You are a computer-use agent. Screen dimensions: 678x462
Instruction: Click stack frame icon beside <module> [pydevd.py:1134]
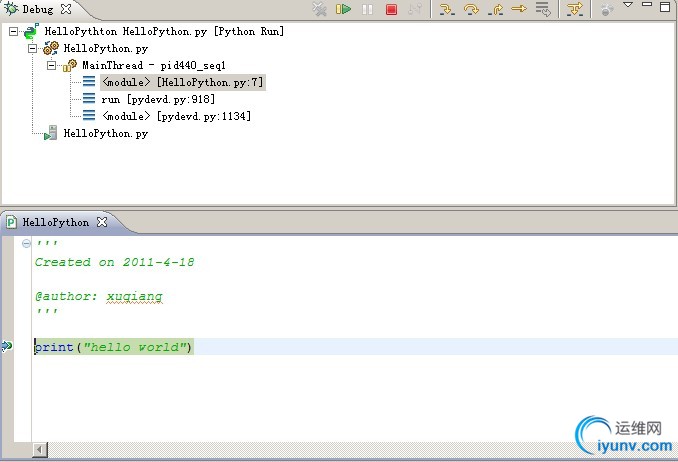coord(89,116)
